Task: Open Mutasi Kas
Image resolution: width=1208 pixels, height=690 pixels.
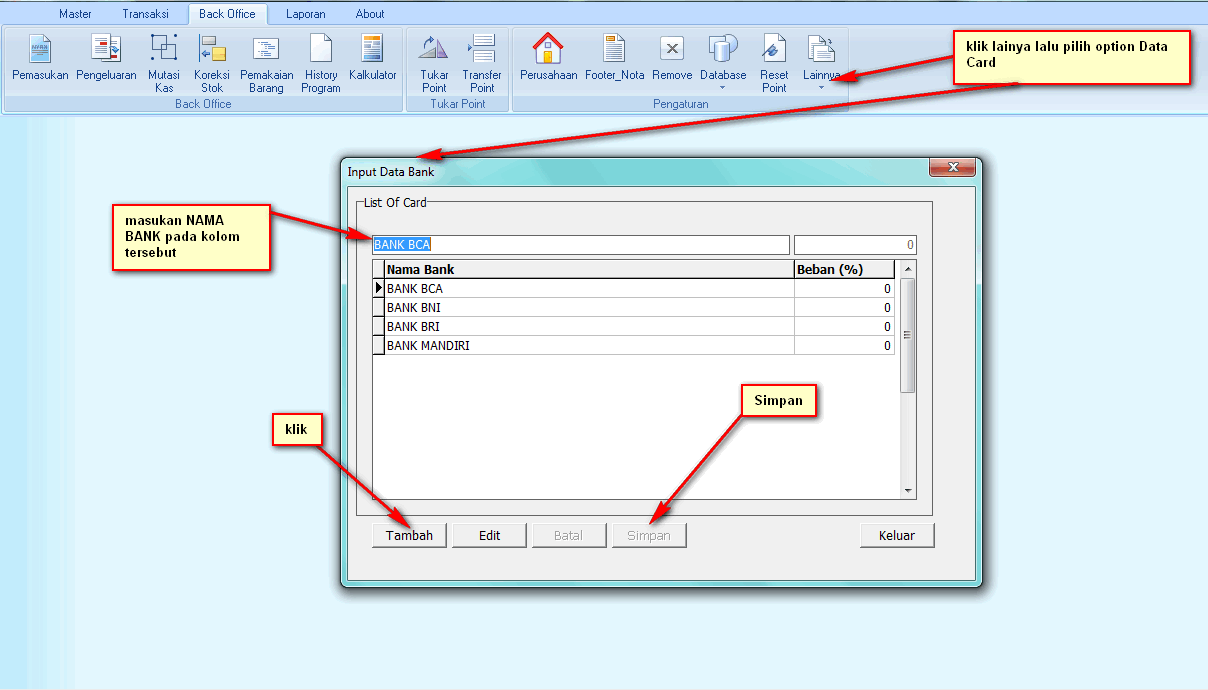Action: 163,60
